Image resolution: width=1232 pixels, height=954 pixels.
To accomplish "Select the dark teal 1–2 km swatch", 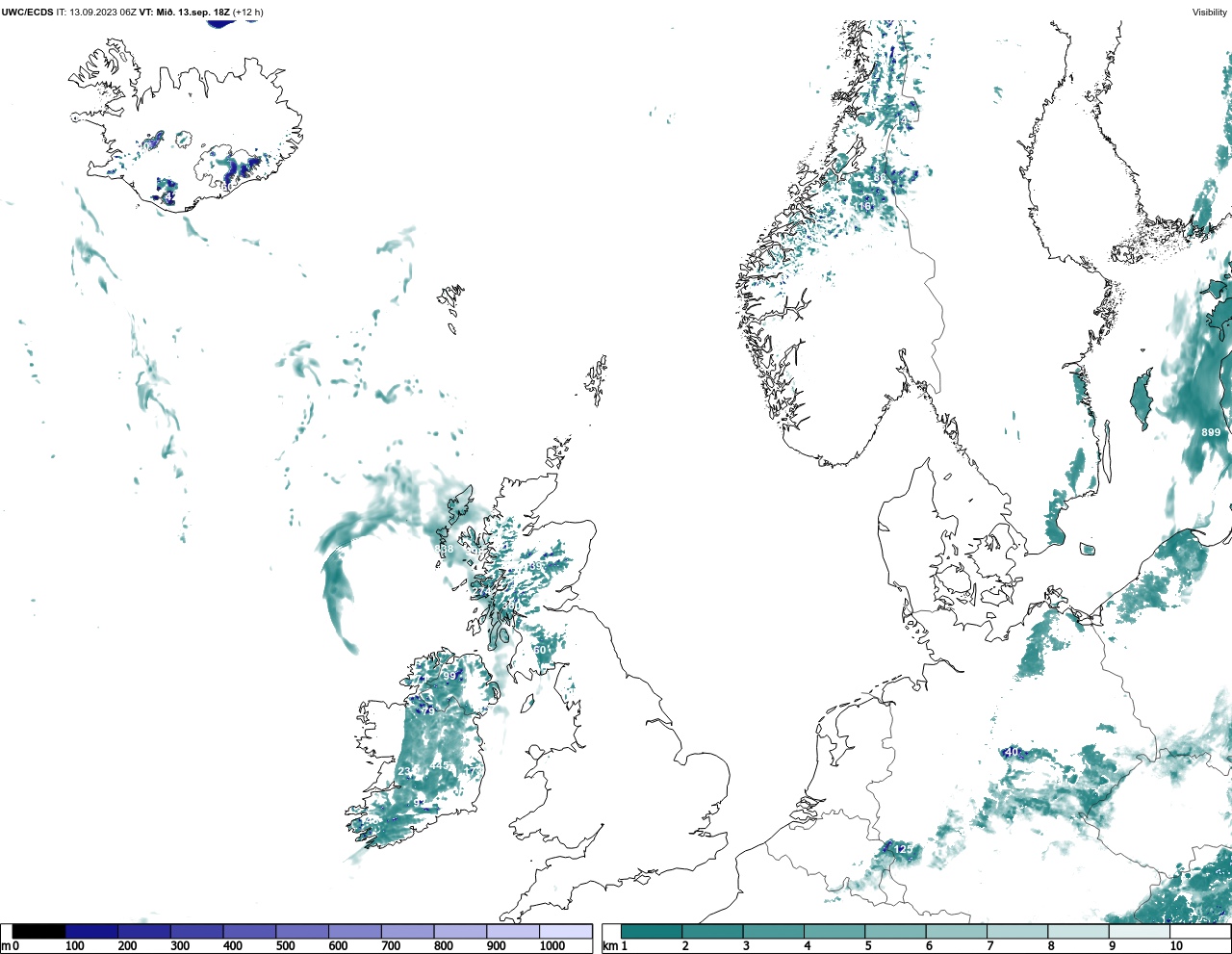I will click(652, 931).
